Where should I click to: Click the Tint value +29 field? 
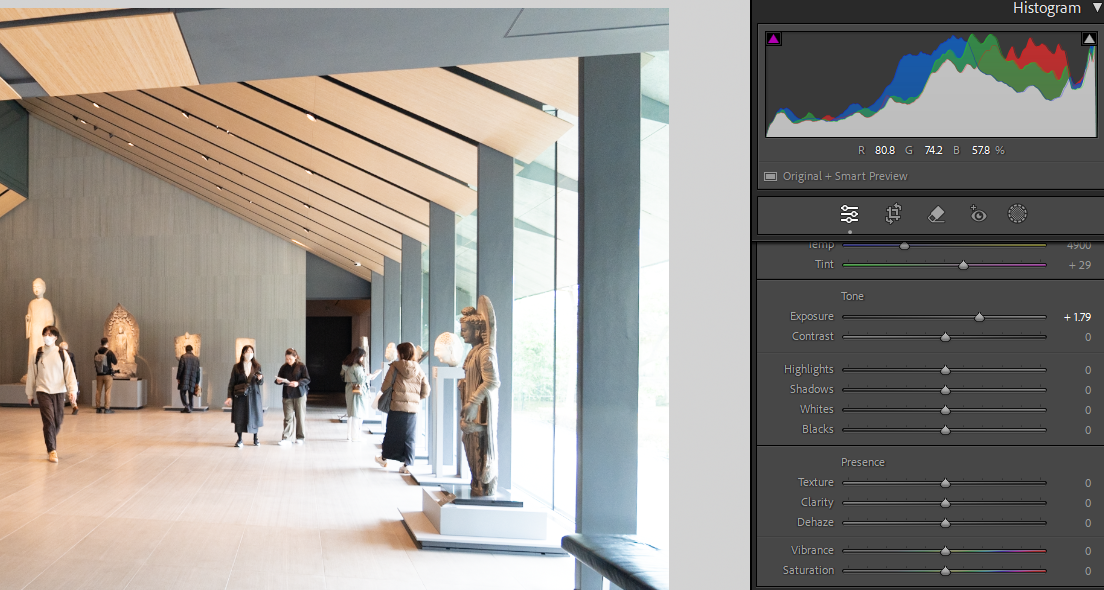click(x=1080, y=265)
